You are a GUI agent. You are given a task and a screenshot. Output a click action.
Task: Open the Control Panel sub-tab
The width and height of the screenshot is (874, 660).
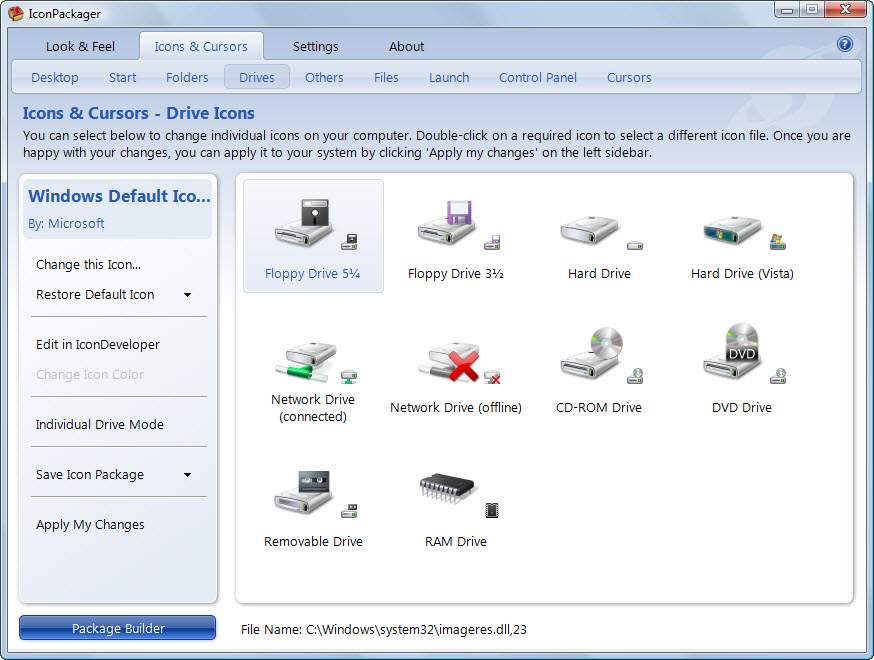coord(538,77)
